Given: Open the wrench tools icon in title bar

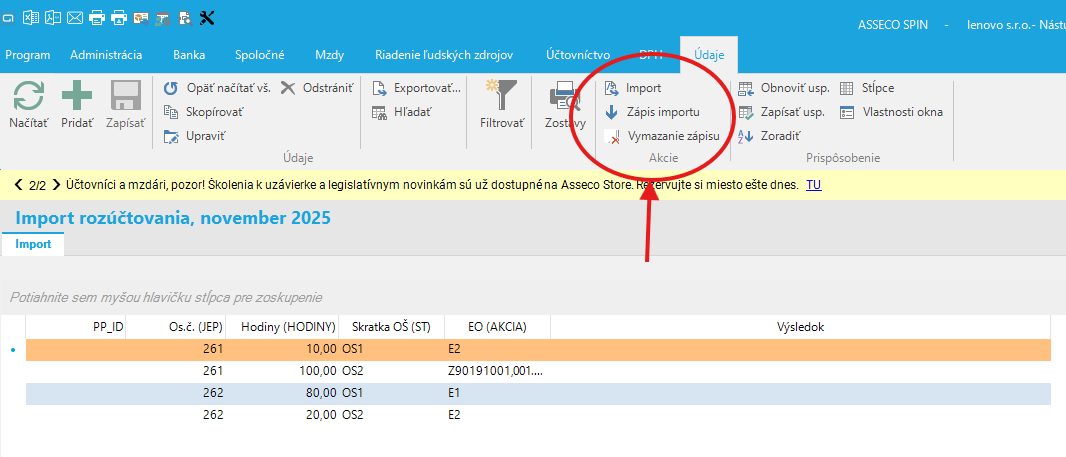Looking at the screenshot, I should point(208,17).
